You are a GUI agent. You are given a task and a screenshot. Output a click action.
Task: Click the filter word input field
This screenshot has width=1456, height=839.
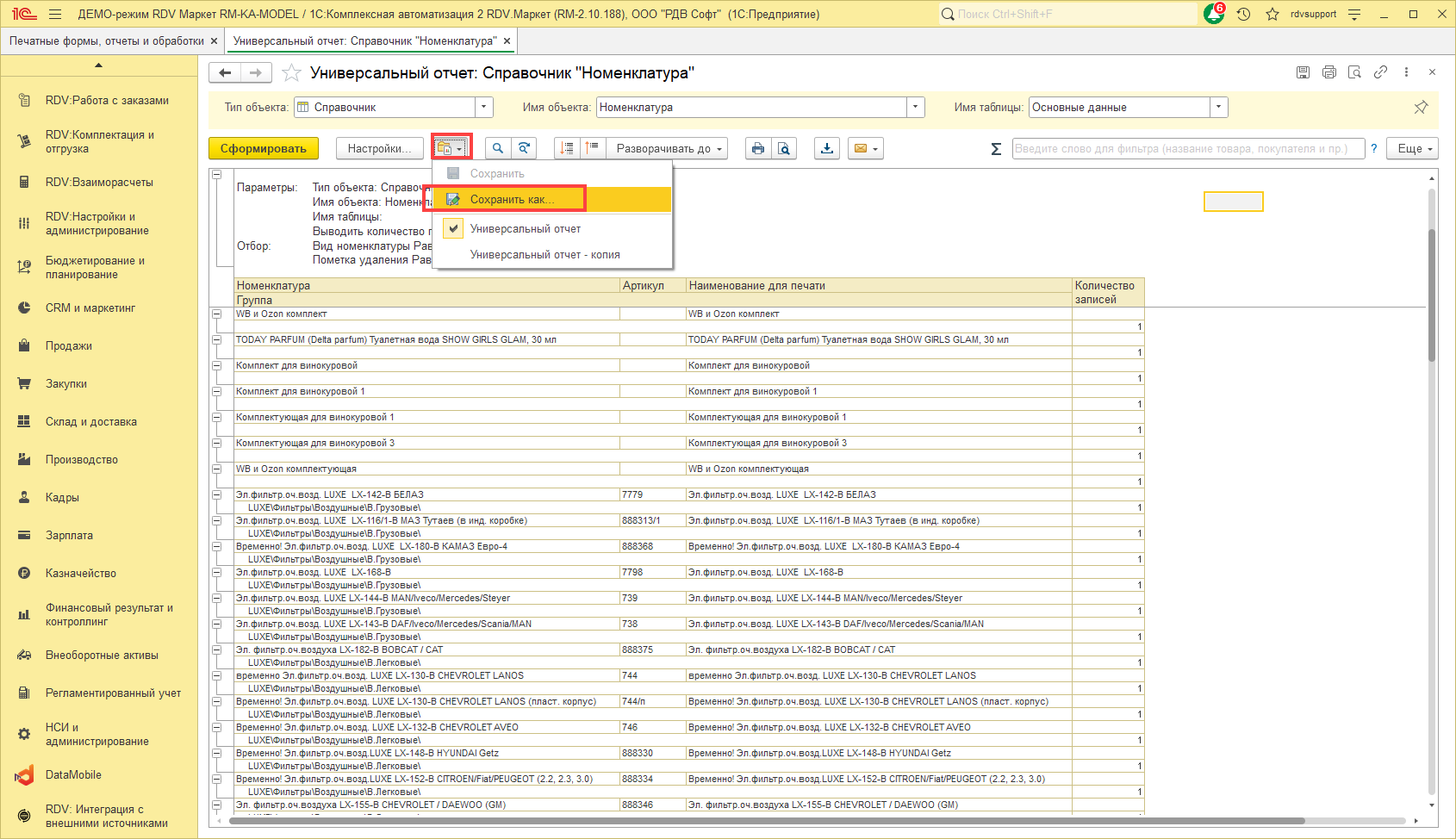point(1187,149)
